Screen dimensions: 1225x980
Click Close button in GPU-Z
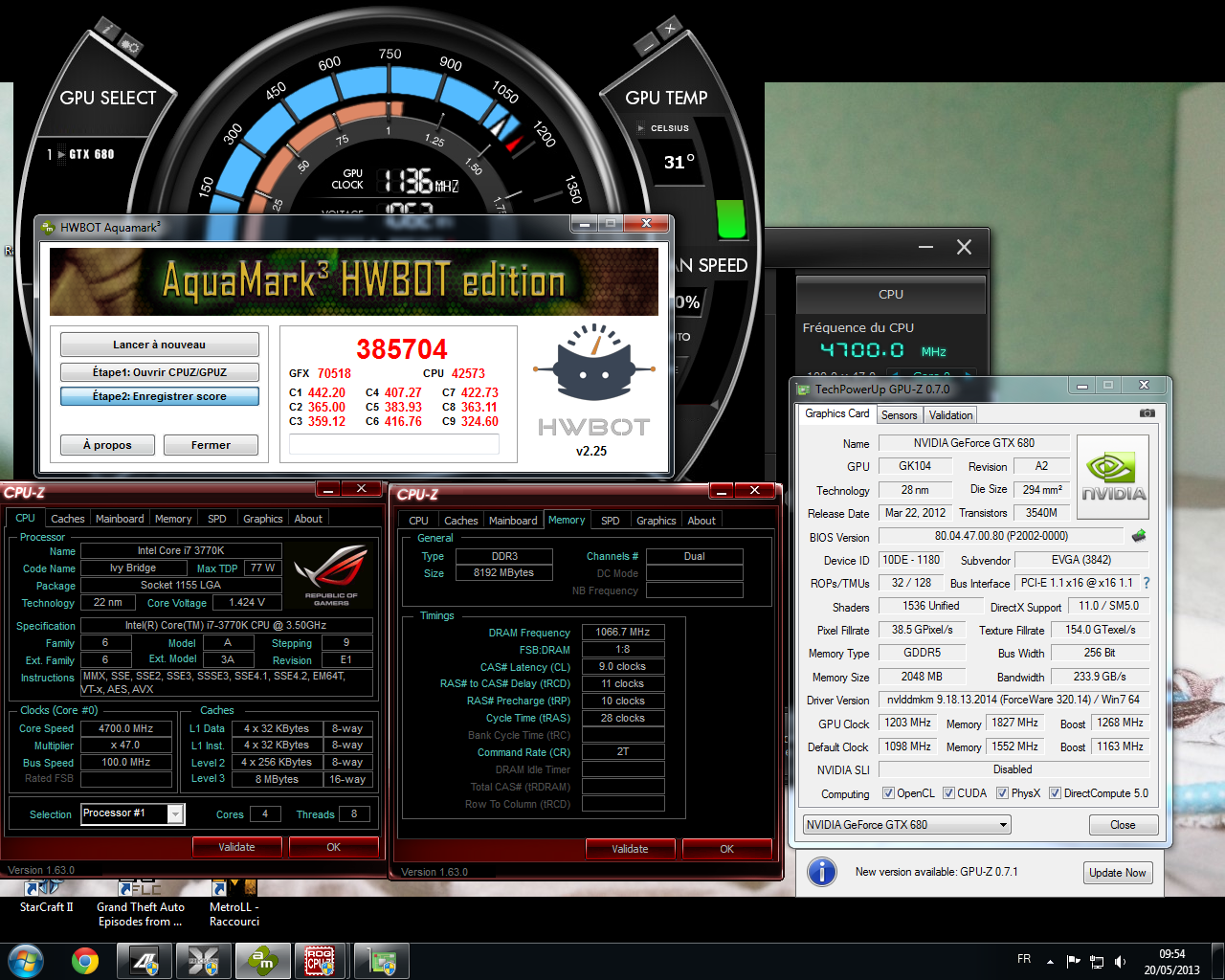click(1124, 825)
